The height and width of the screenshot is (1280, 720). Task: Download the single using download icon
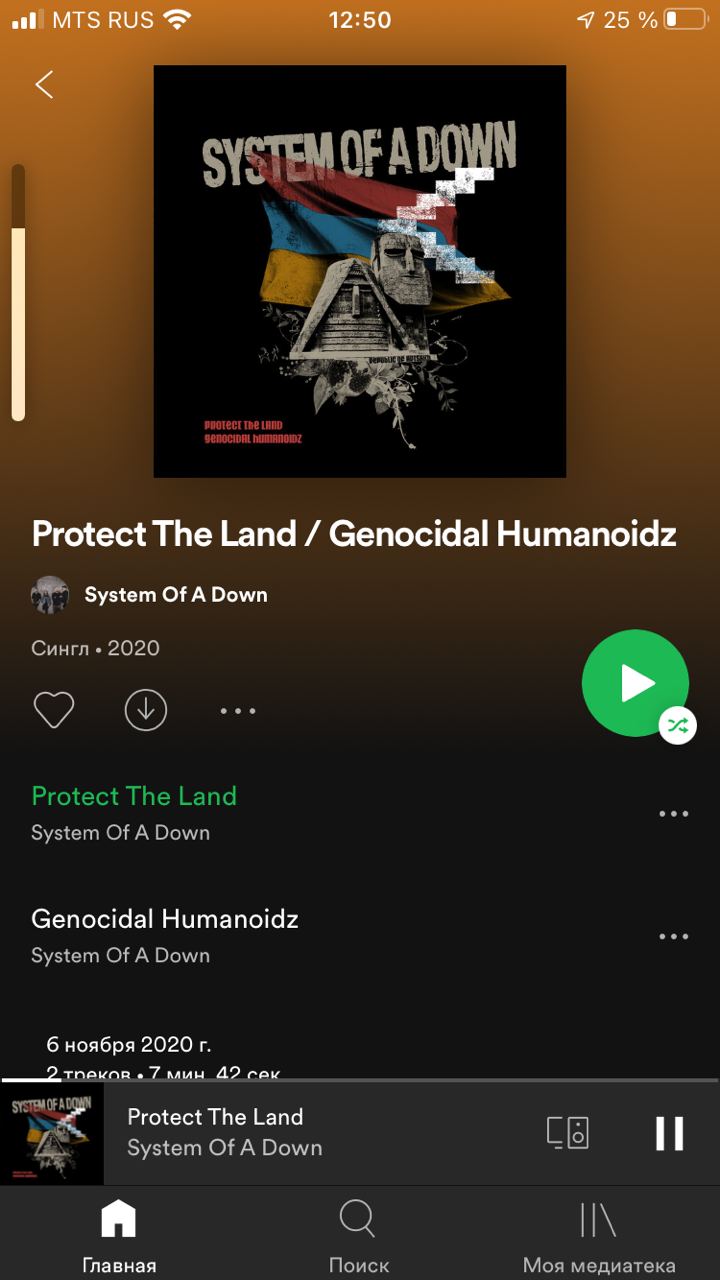146,710
